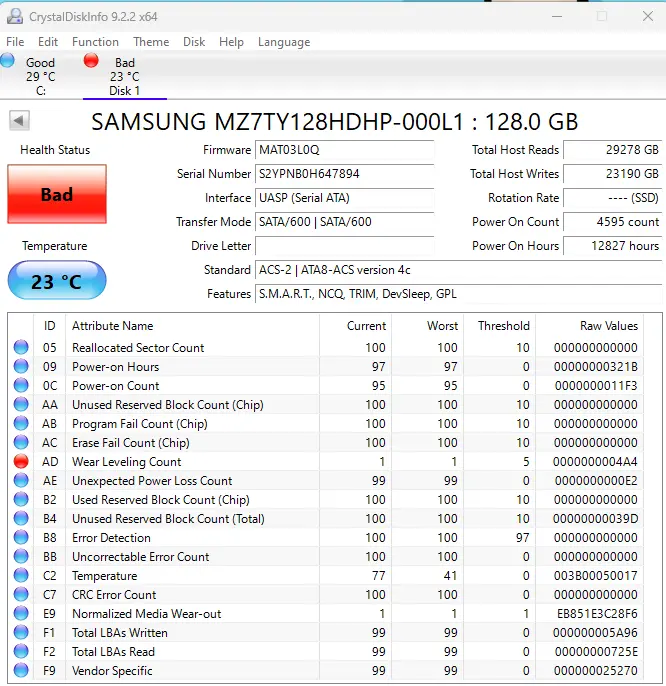
Task: Open the Function menu
Action: pos(95,42)
